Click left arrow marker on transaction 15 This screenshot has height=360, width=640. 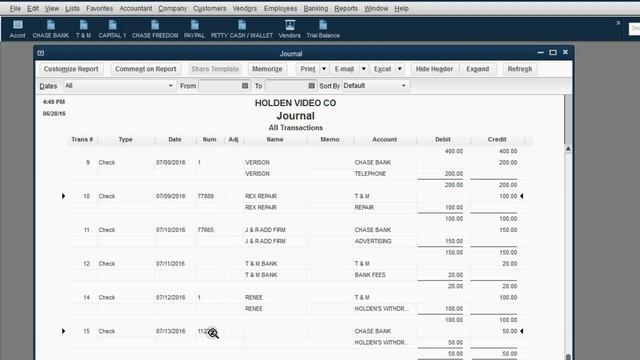click(x=63, y=331)
